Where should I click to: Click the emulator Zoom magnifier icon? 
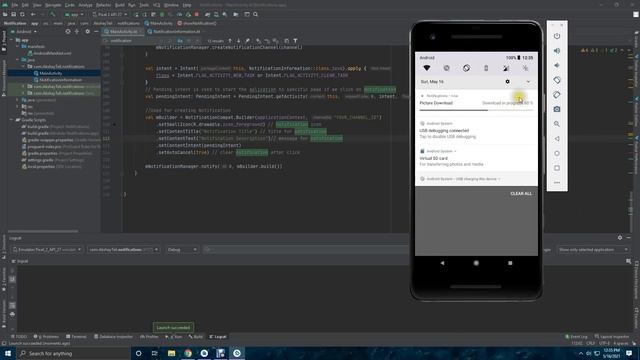coord(557,124)
